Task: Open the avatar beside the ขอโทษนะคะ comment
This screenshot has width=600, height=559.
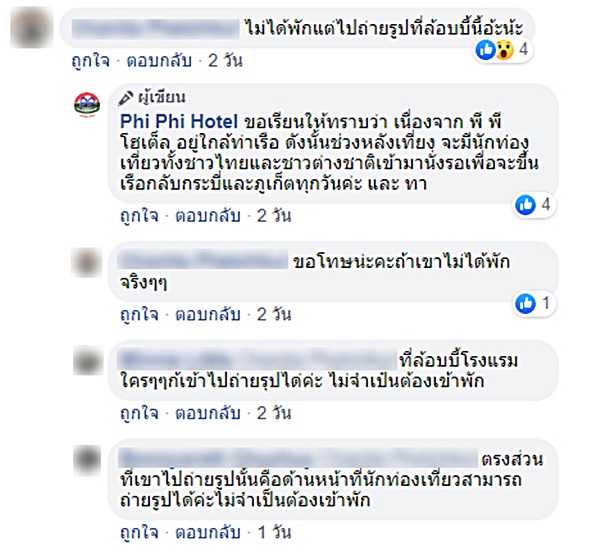Action: coord(87,262)
